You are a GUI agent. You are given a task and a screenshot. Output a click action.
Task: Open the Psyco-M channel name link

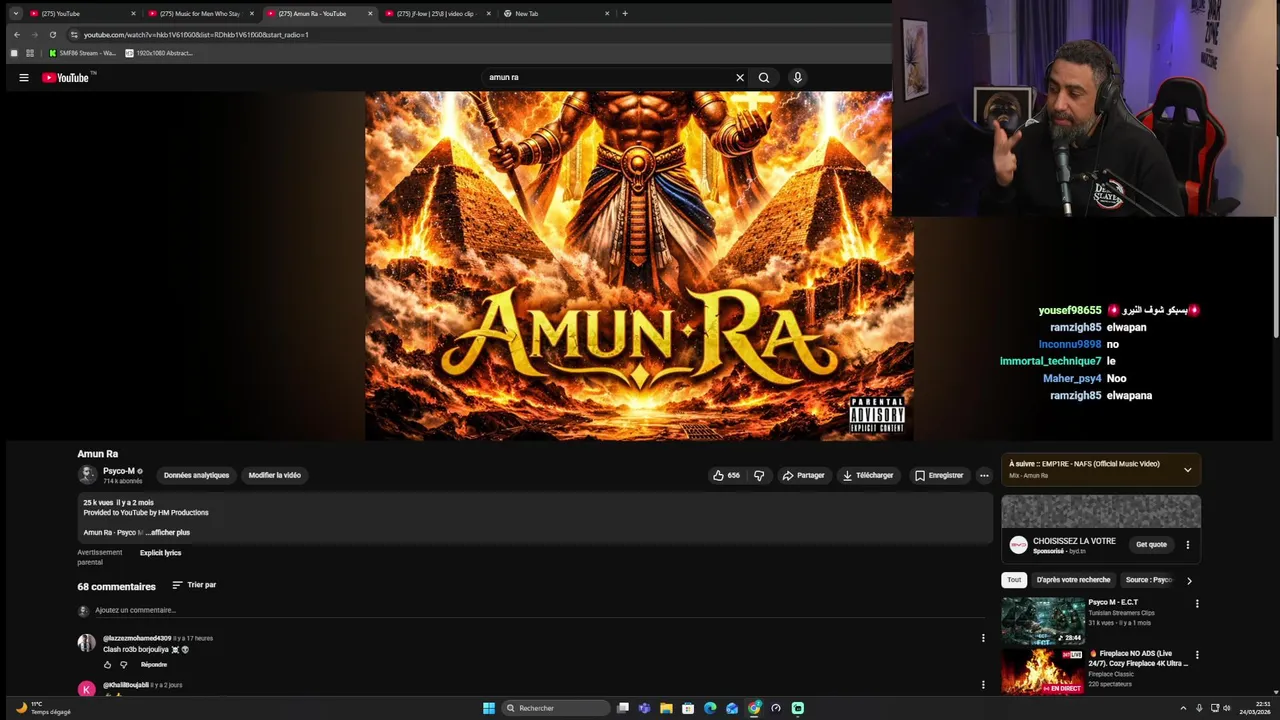tap(119, 471)
